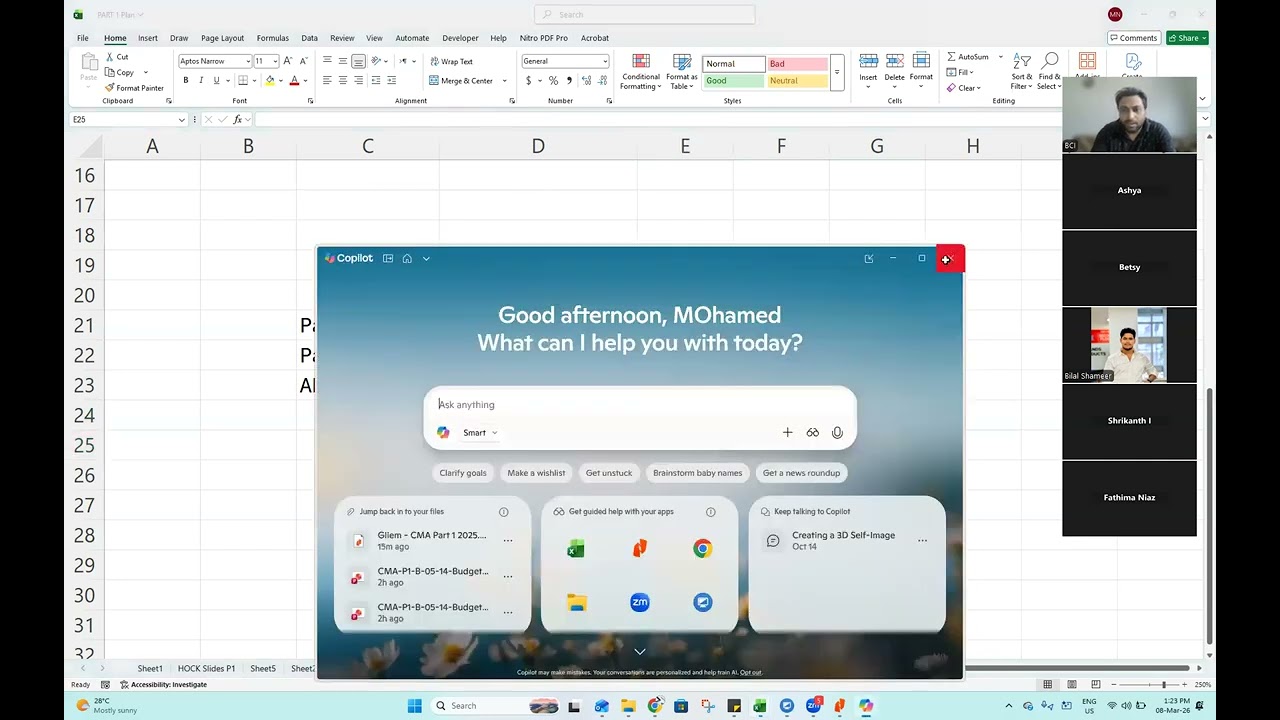Click the Comments button
Image resolution: width=1280 pixels, height=720 pixels.
click(x=1133, y=38)
